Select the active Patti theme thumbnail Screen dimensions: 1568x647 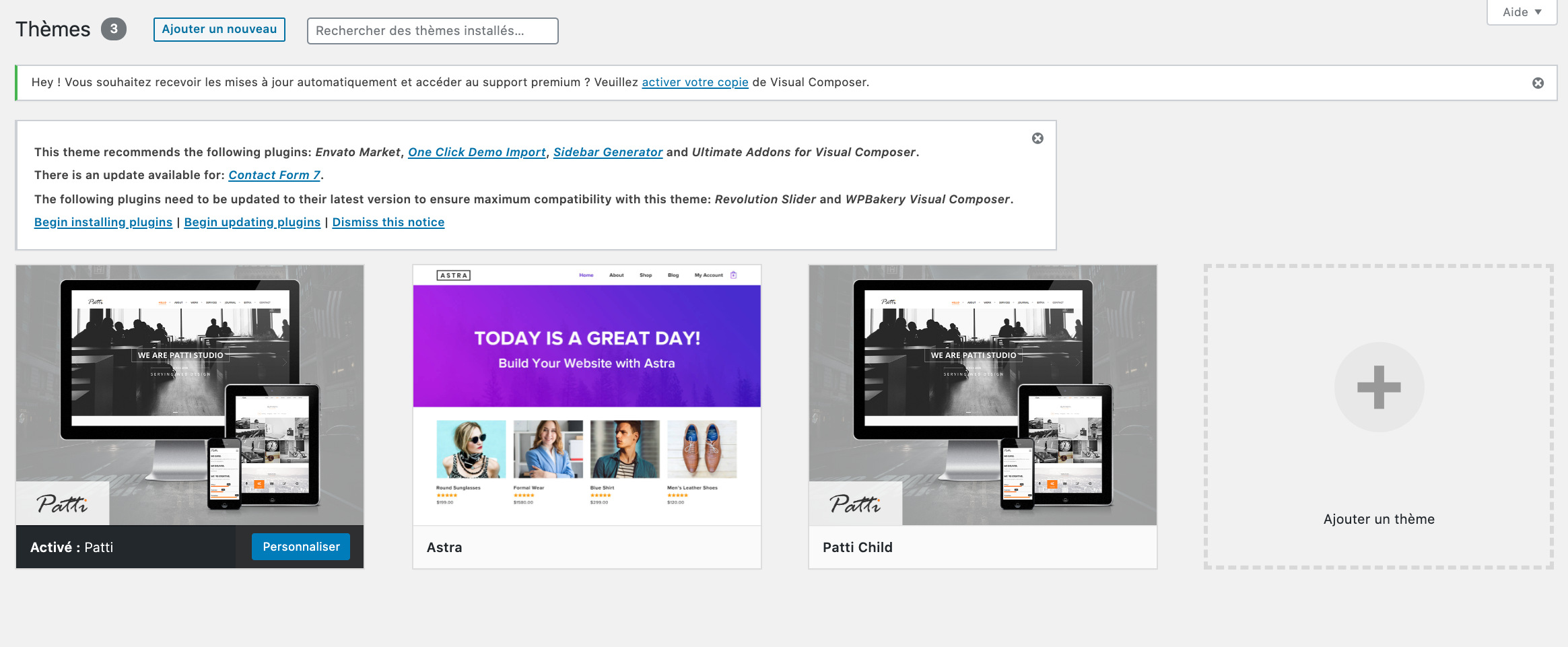(x=190, y=395)
